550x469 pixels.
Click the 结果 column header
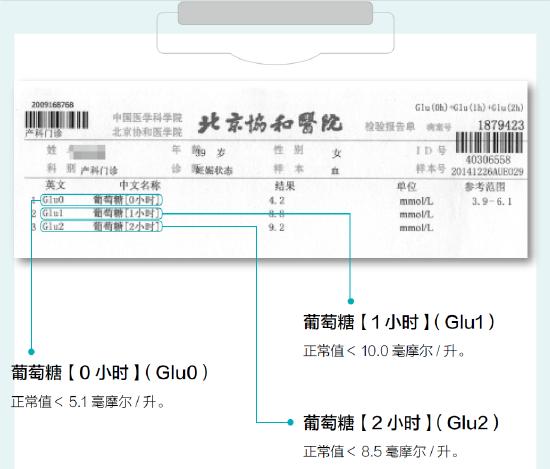pos(284,186)
